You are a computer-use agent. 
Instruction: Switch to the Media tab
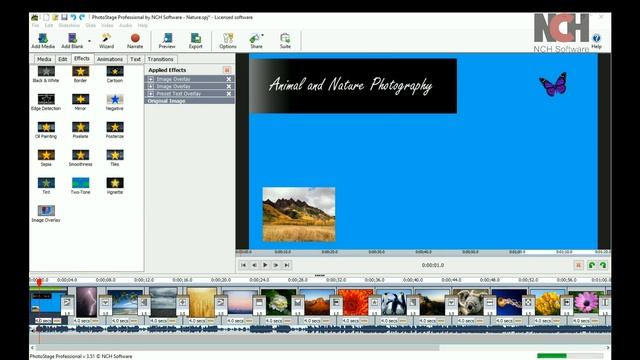(44, 59)
